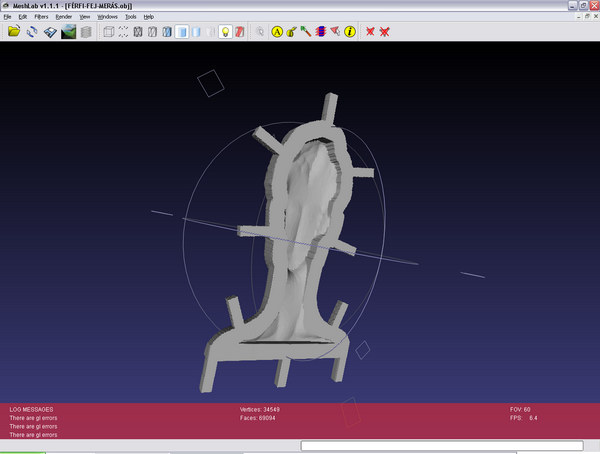600x454 pixels.
Task: Take a snapshot with the camera icon
Action: (x=68, y=32)
